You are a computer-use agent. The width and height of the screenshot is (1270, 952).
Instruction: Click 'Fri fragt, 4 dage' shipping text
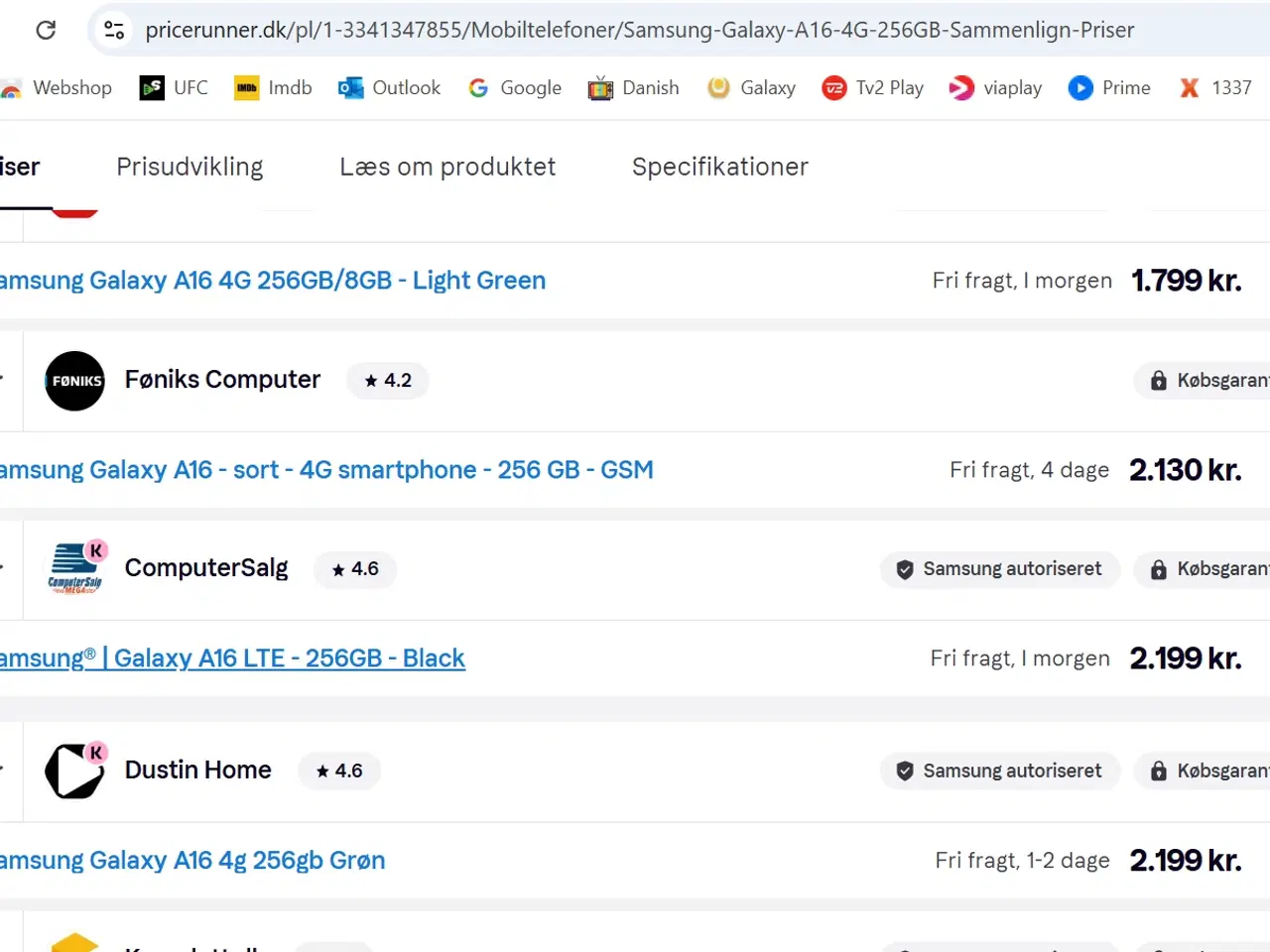coord(1029,470)
